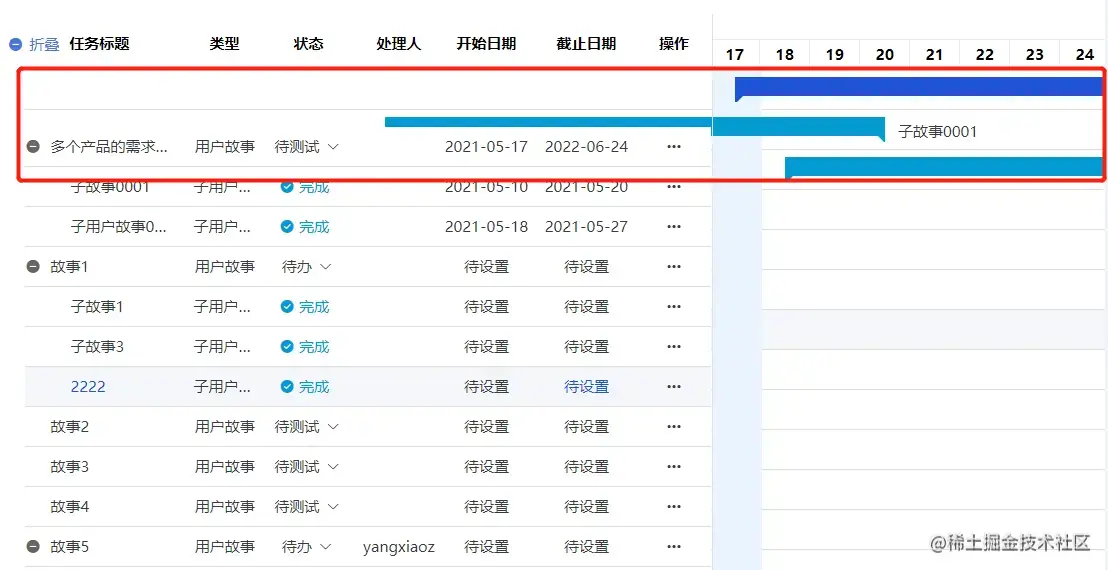Image resolution: width=1108 pixels, height=570 pixels.
Task: Click day 17 in the Gantt date header
Action: 735,55
